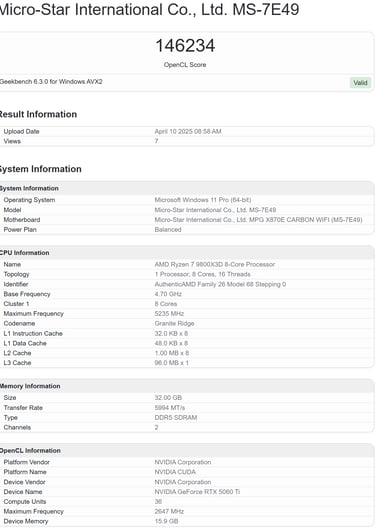
Task: Click the page title Micro-Star International MS-7E49
Action: coord(149,9)
